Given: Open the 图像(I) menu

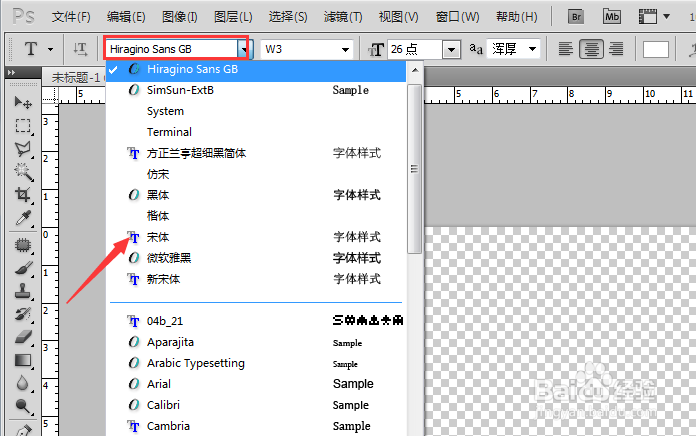Looking at the screenshot, I should point(180,17).
